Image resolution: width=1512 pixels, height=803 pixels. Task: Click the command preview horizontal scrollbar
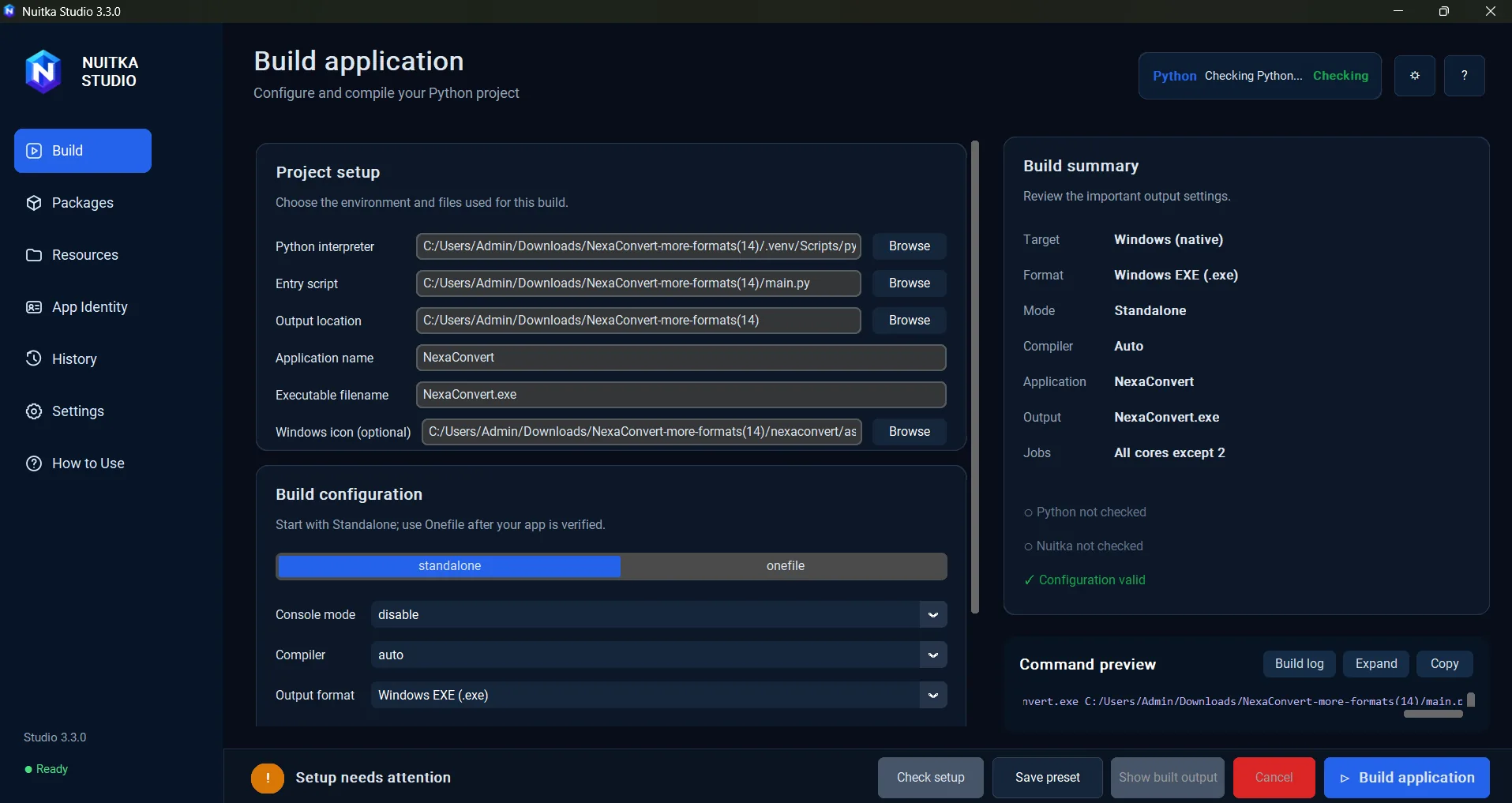point(1433,714)
